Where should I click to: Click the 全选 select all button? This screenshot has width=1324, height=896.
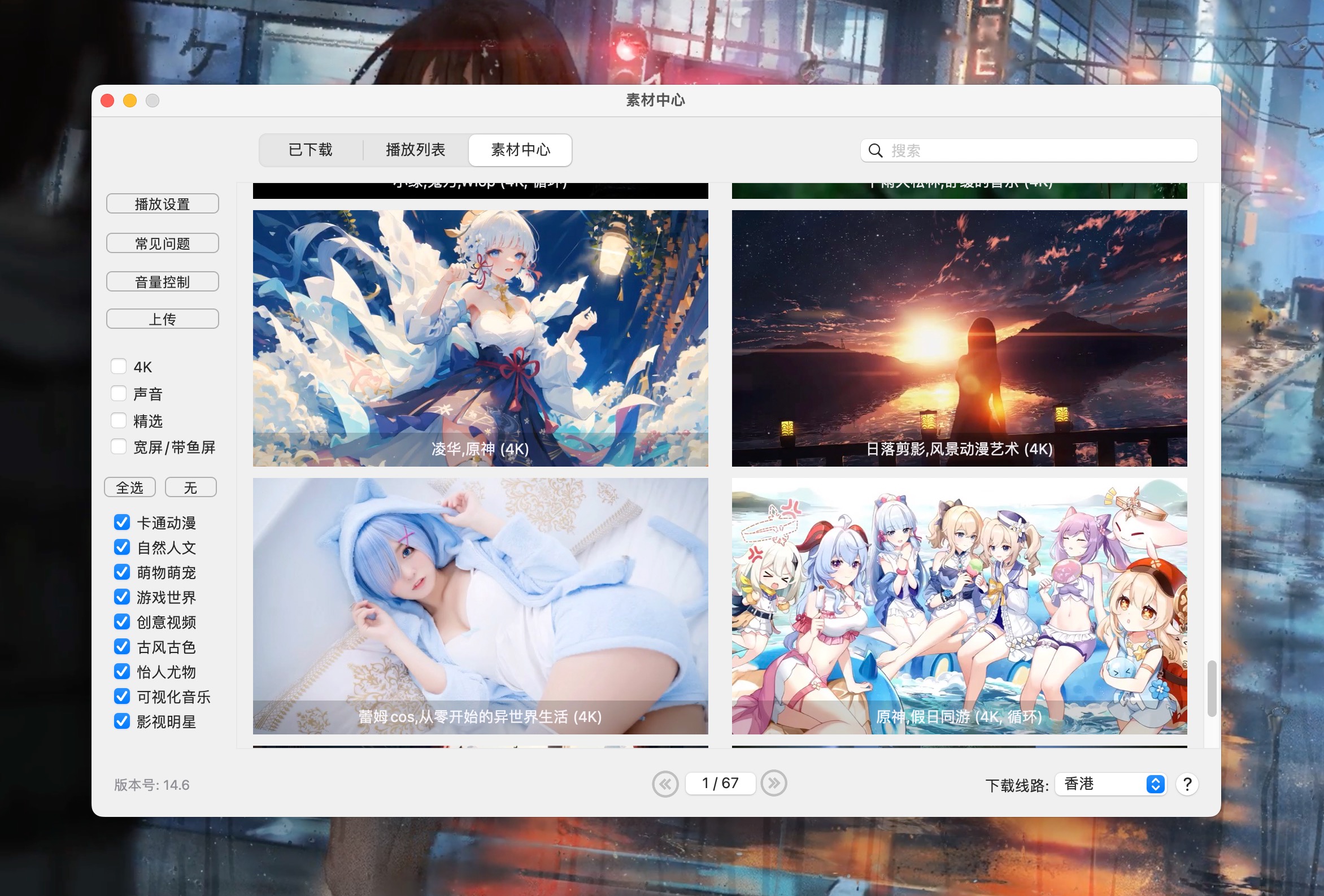pyautogui.click(x=130, y=488)
